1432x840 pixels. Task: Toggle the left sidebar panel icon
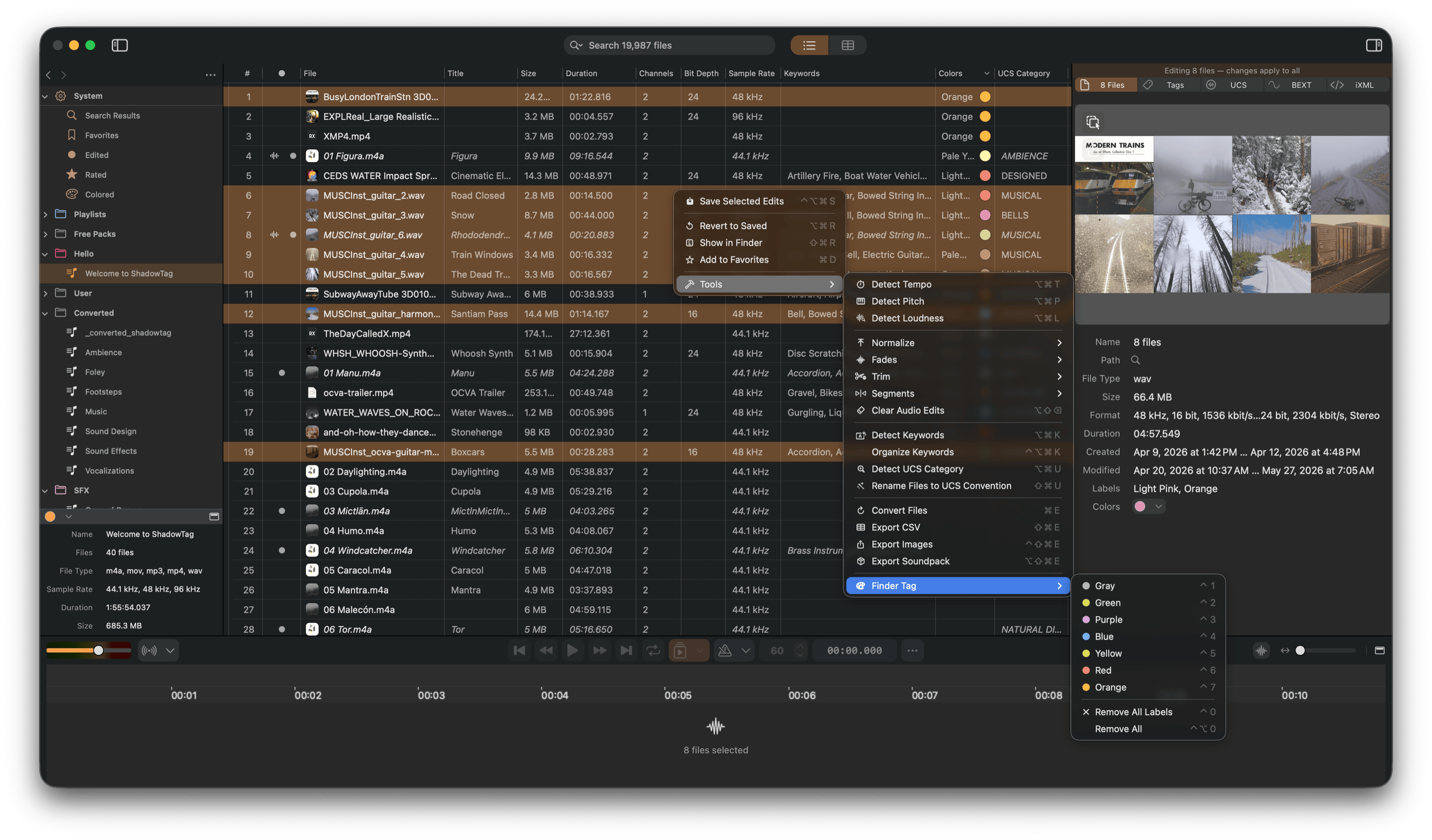coord(119,45)
